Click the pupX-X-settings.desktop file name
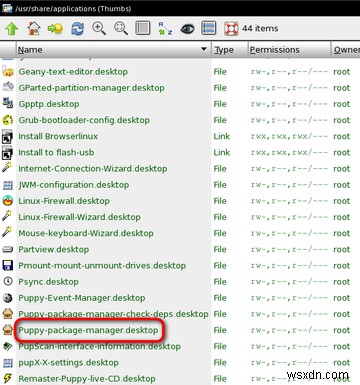Screen dimensions: 360x385 pos(68,363)
